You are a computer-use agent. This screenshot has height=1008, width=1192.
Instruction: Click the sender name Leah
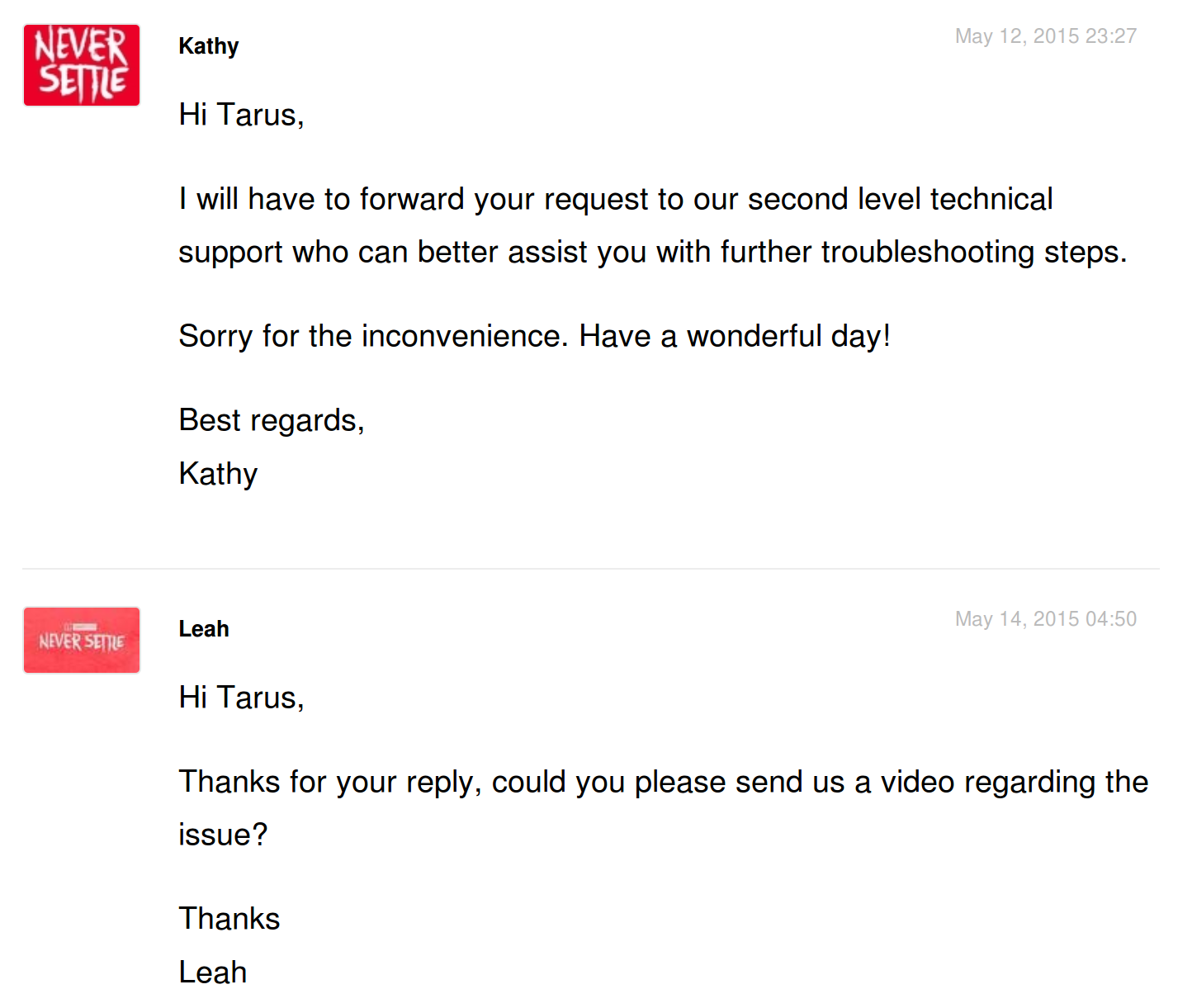pos(204,629)
